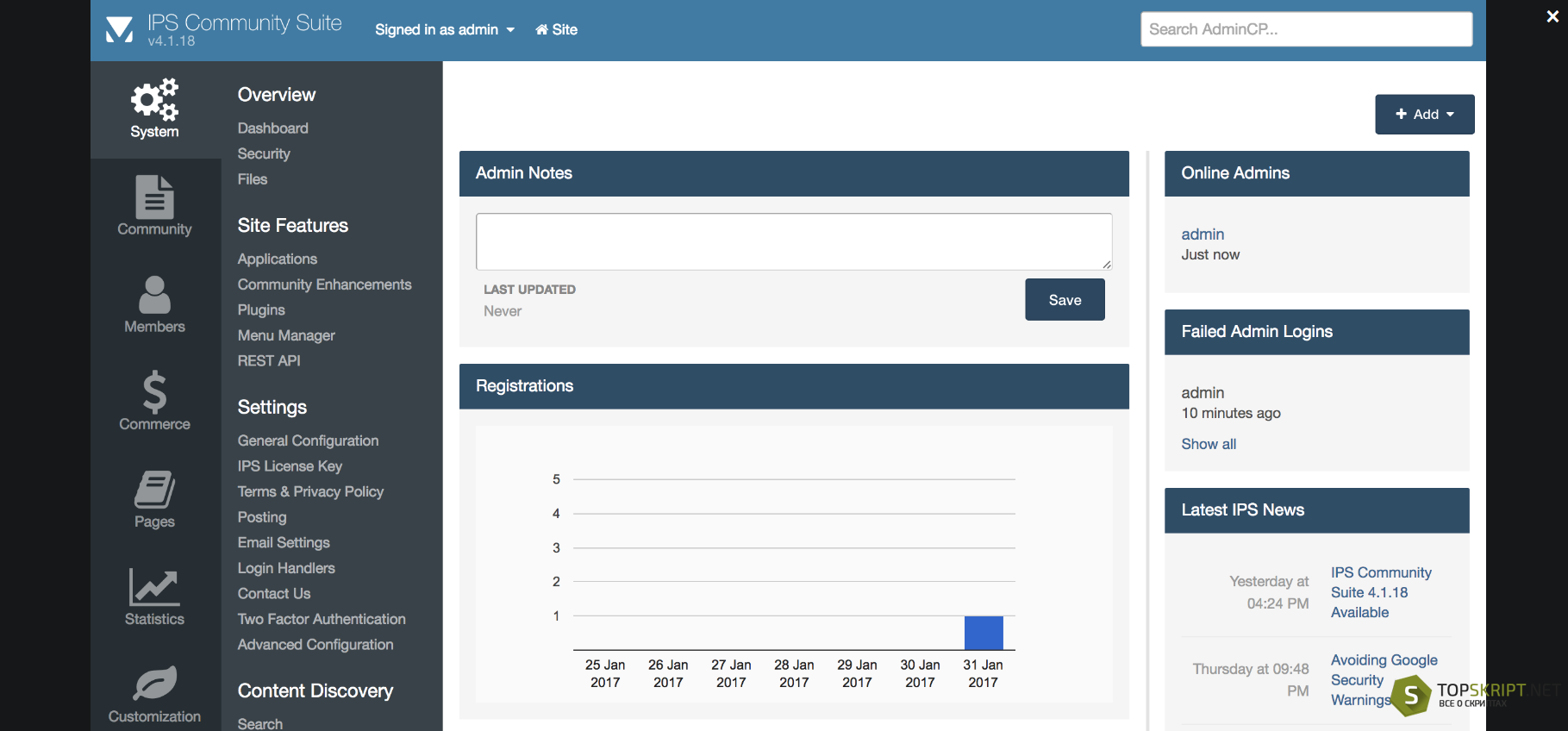Click the LAST UPDATED label
Screen dimensions: 1568x731
[x=529, y=290]
